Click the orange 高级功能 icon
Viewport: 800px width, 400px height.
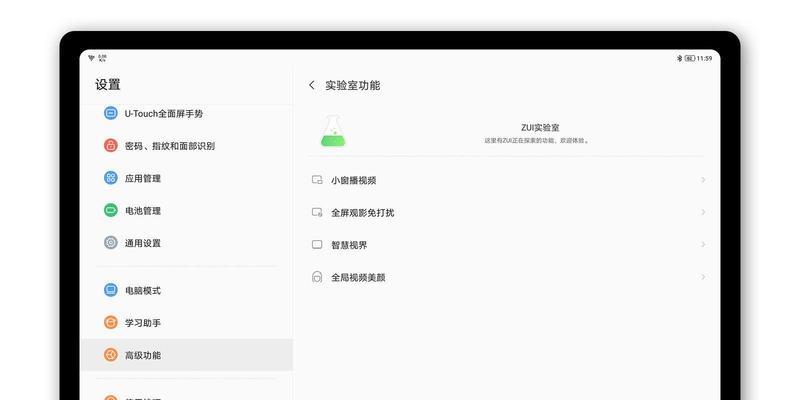(111, 355)
